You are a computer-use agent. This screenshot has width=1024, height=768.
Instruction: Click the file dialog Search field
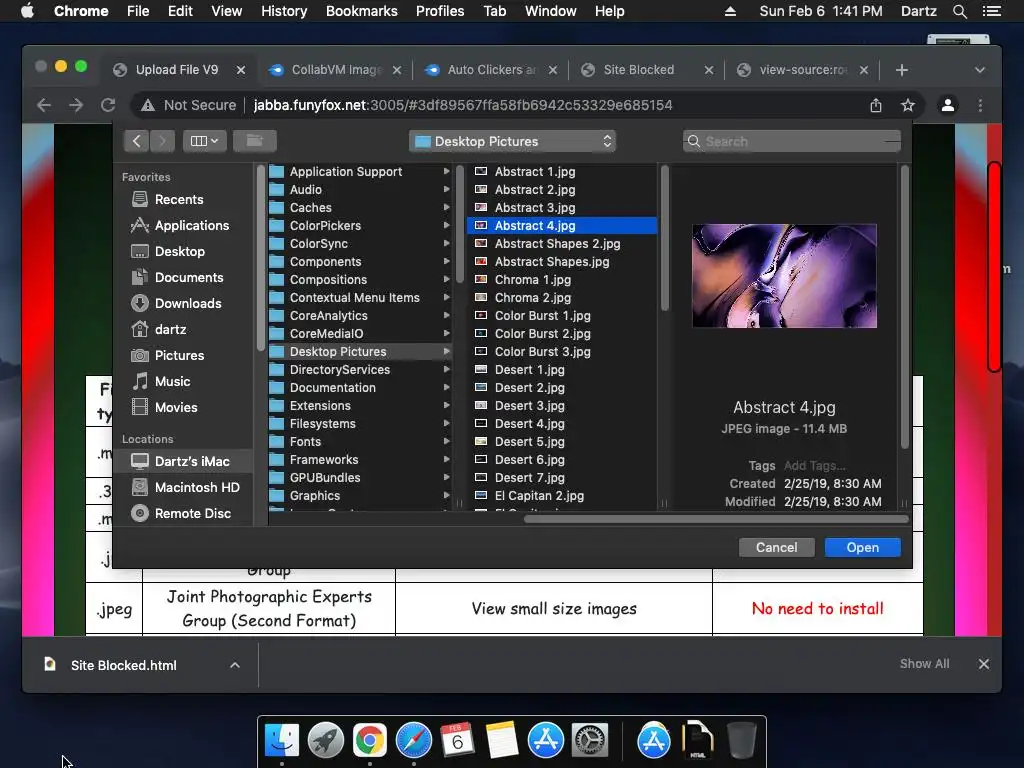tap(792, 141)
